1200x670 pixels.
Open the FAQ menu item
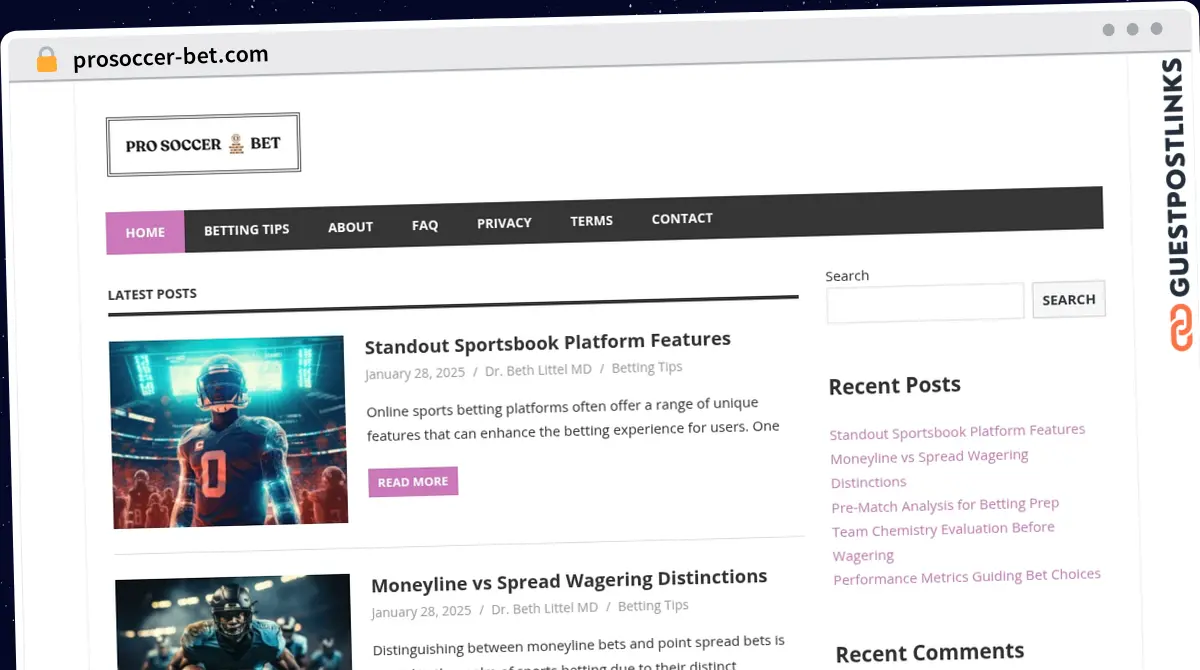[425, 225]
